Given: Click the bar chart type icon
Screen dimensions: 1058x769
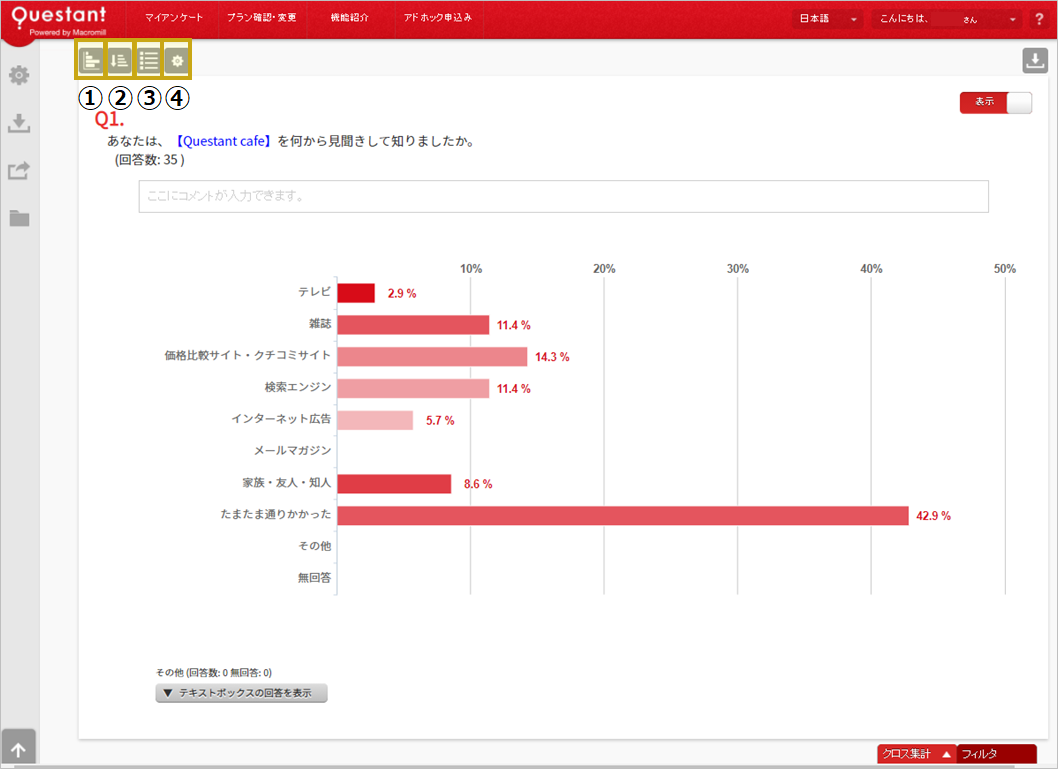Looking at the screenshot, I should [91, 61].
